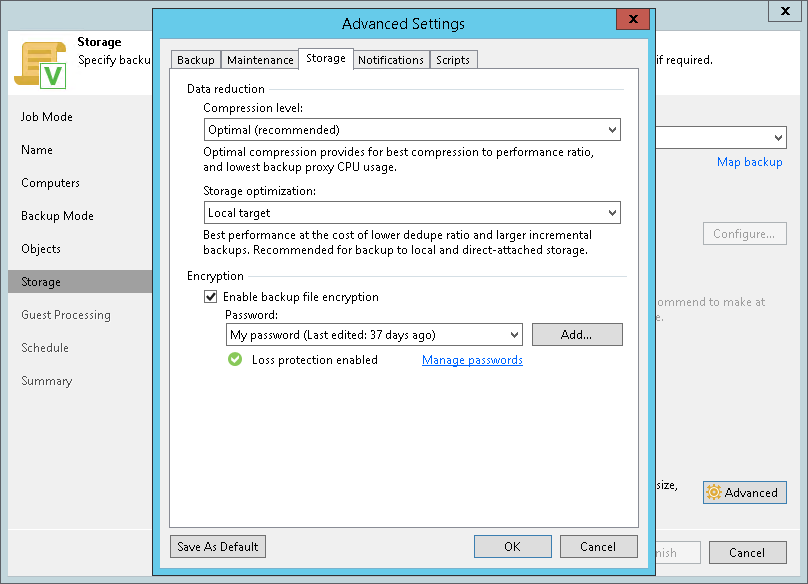Click Save As Default button

coord(218,547)
